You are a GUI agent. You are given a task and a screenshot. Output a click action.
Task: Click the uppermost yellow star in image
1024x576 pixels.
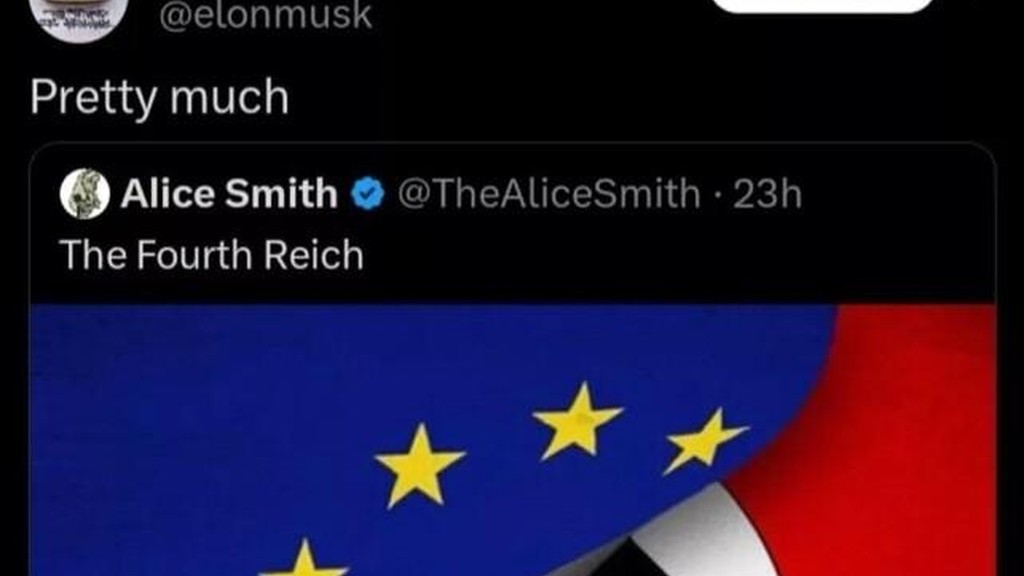(x=577, y=421)
